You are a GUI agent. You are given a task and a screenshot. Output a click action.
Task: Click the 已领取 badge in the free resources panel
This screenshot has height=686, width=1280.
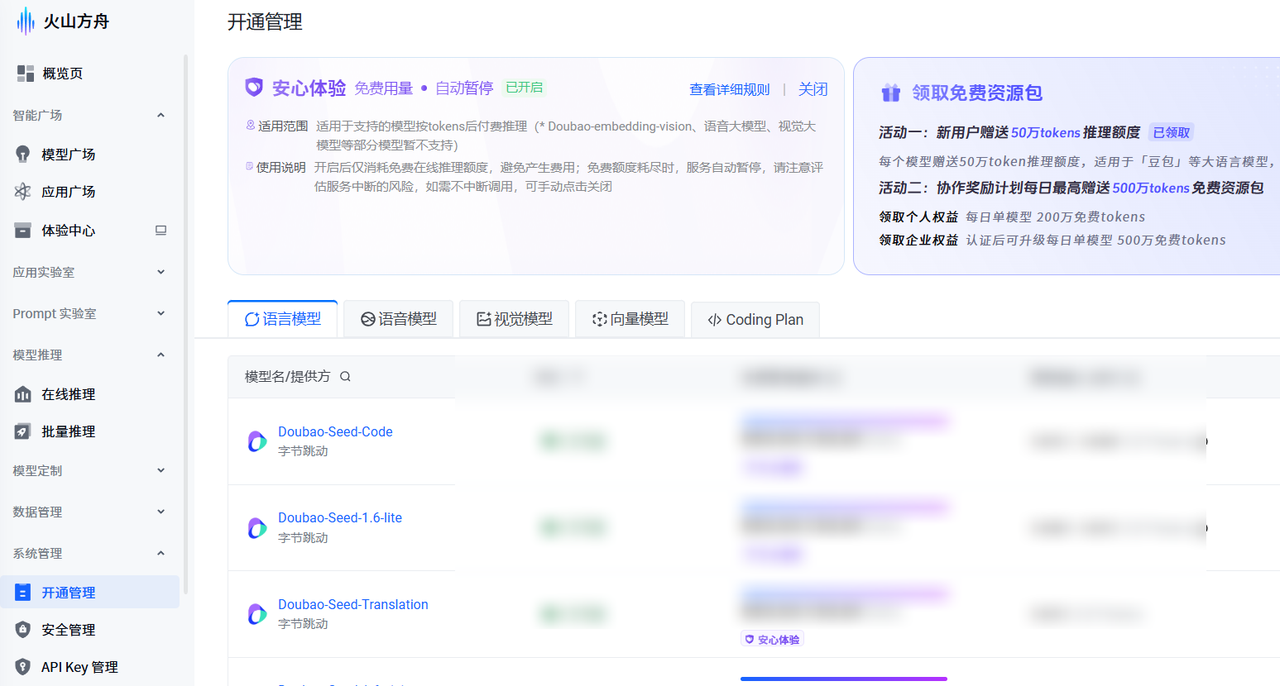(x=1170, y=131)
